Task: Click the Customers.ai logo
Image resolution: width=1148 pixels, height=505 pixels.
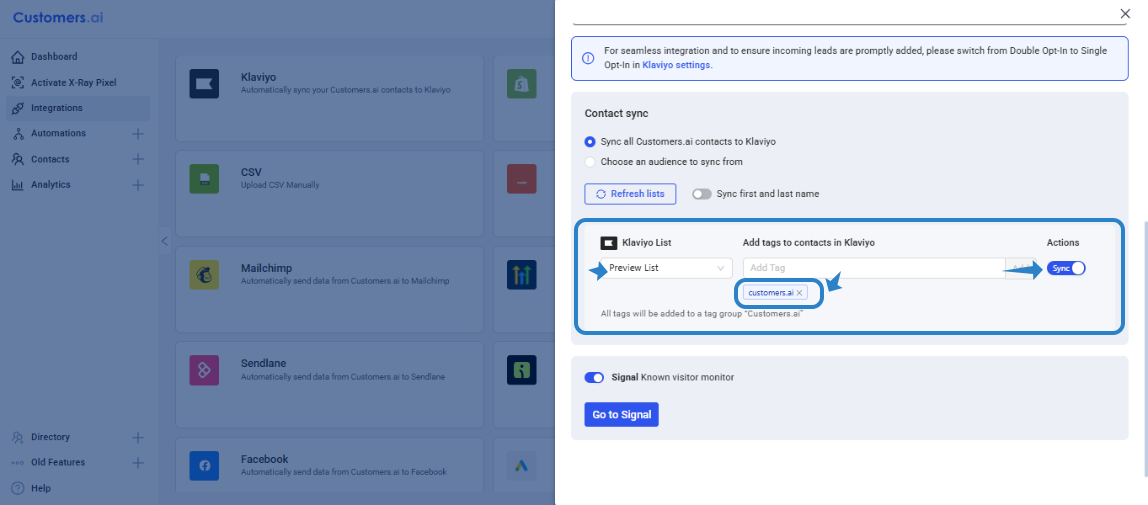Action: (x=58, y=17)
